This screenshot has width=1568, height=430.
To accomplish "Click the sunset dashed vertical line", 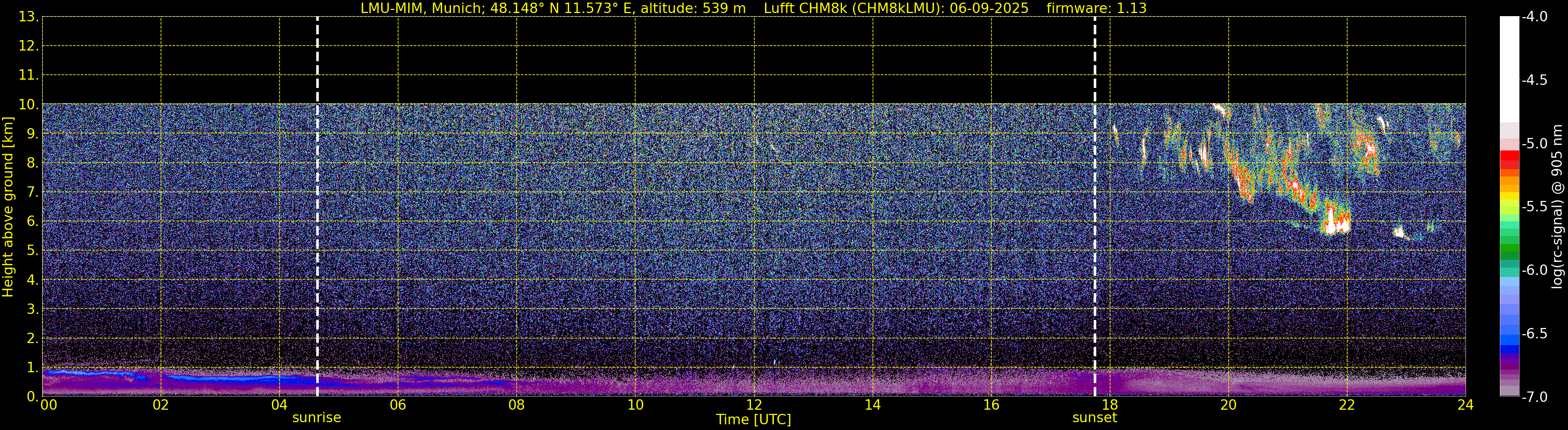I will coord(1094,207).
